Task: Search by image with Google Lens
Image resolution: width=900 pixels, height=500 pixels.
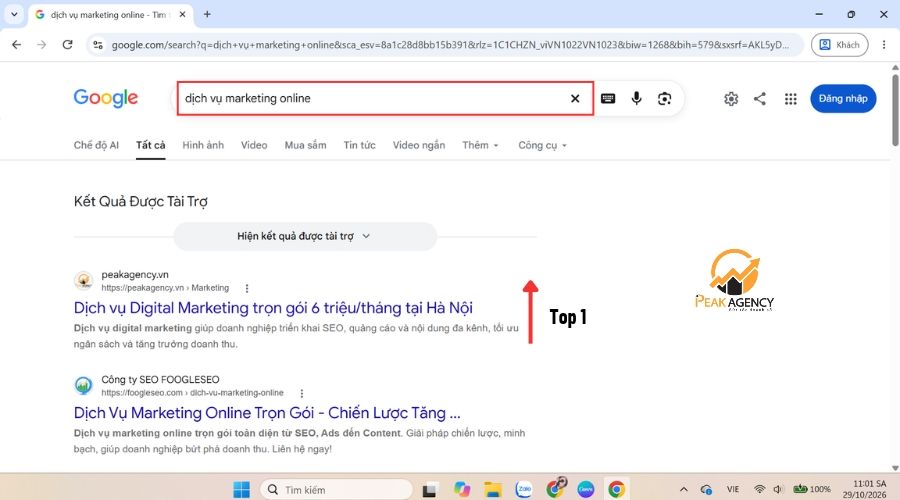Action: pos(664,99)
